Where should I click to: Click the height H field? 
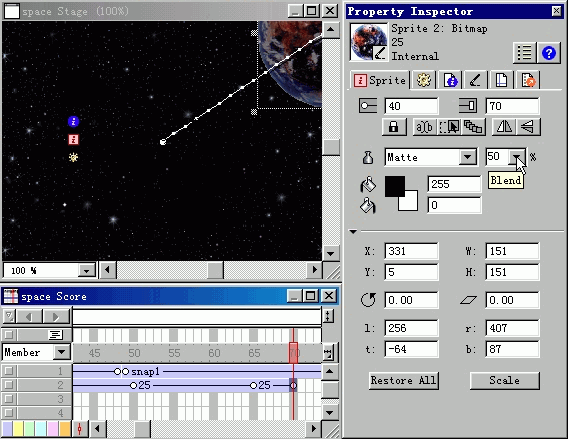pyautogui.click(x=512, y=272)
